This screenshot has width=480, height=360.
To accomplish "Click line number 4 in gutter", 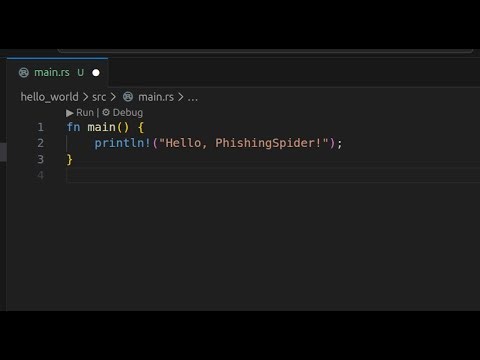I will 40,175.
